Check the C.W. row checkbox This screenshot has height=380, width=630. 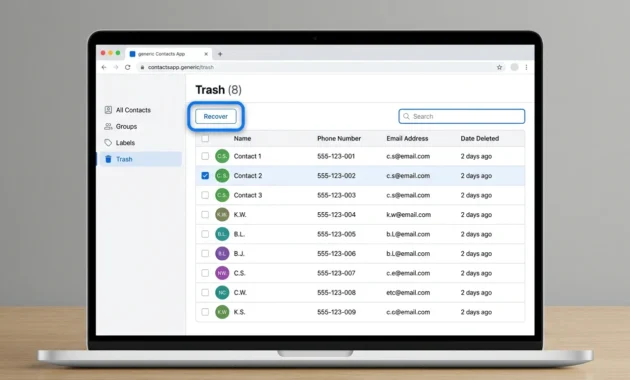coord(205,292)
